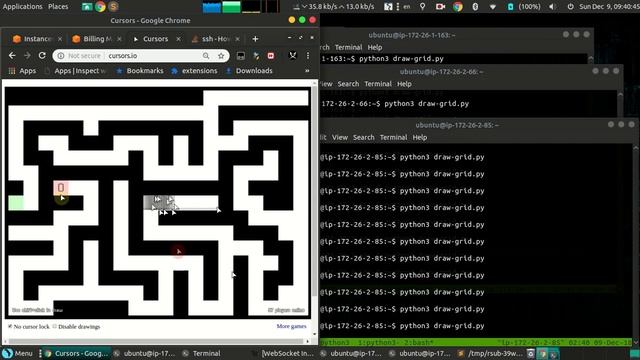Viewport: 640px width, 360px height.
Task: Click Bluetooth icon in system tray
Action: [x=475, y=7]
